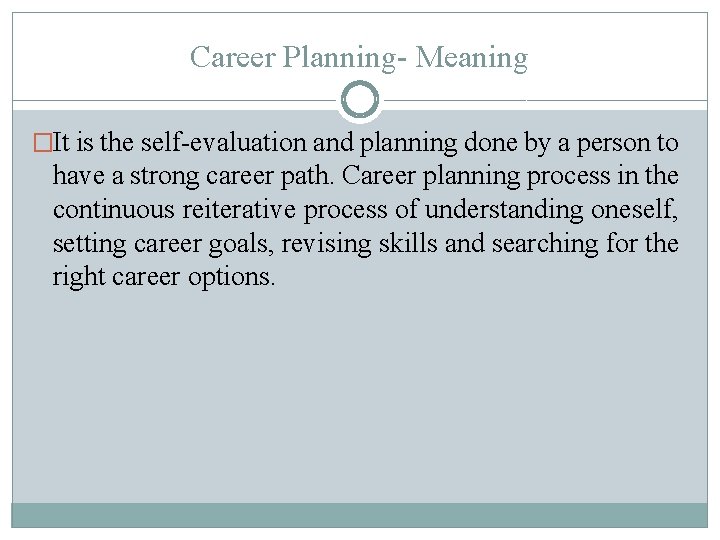Viewport: 720px width, 540px height.
Task: Click the words 'right career options.' in the last line
Action: point(163,277)
